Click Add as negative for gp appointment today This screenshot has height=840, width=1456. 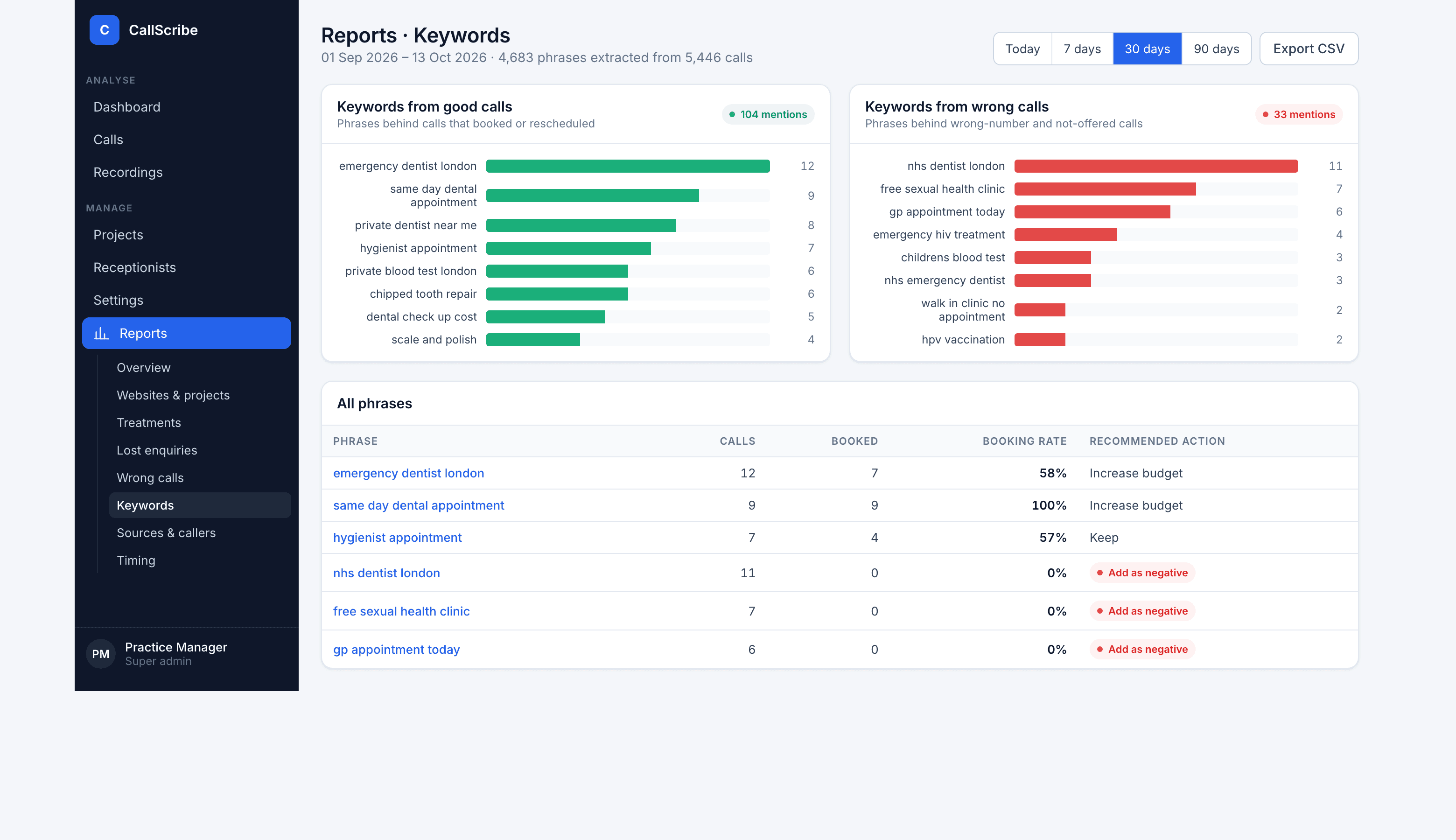(1142, 650)
